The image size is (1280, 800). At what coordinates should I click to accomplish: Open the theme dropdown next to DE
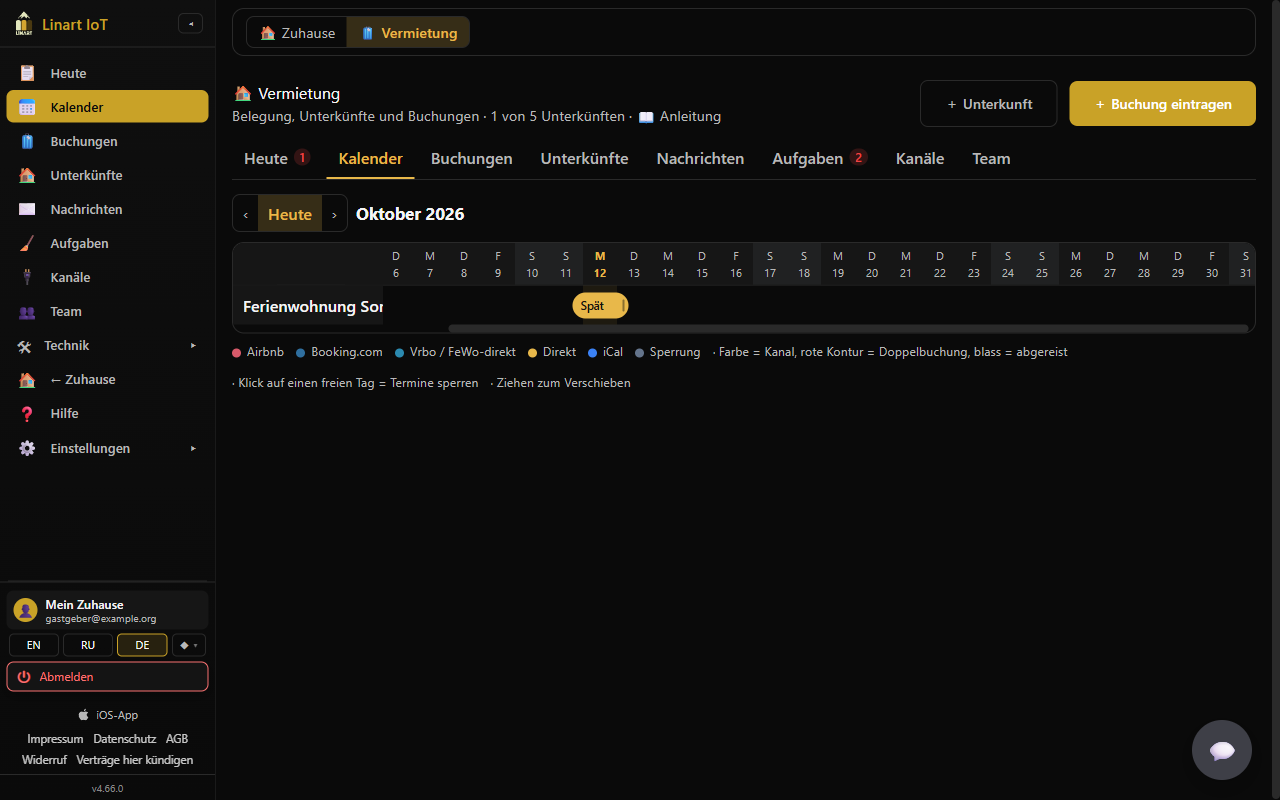(189, 645)
